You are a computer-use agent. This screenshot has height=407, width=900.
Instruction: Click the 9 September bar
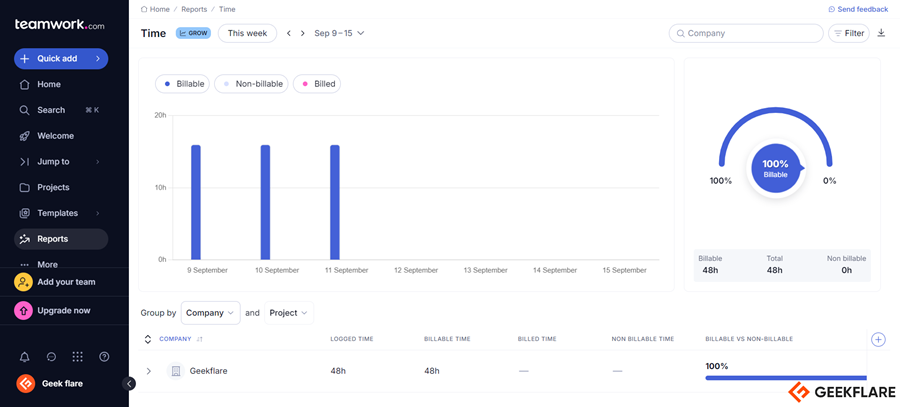click(196, 202)
